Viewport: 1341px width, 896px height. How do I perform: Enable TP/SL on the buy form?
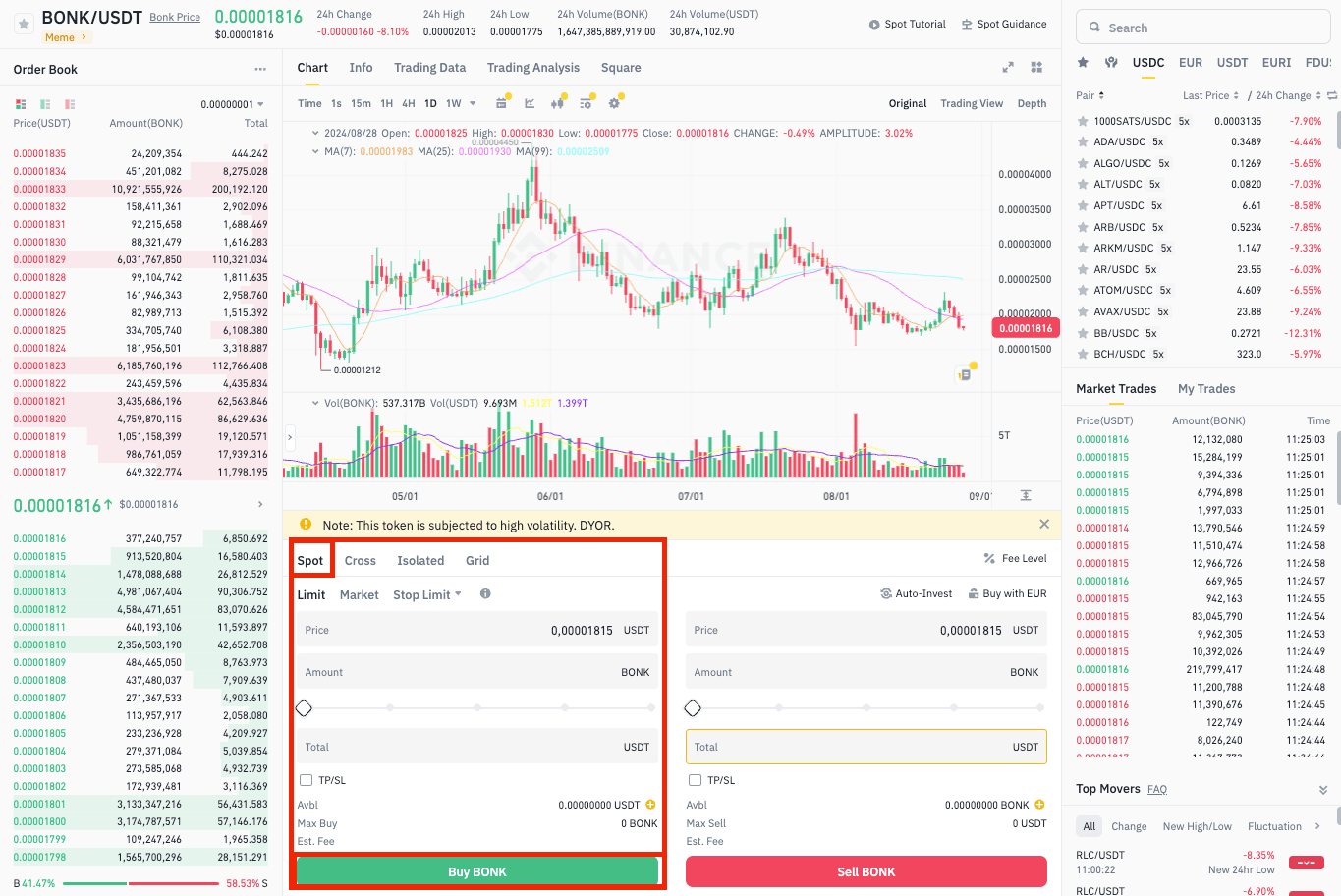pyautogui.click(x=307, y=780)
